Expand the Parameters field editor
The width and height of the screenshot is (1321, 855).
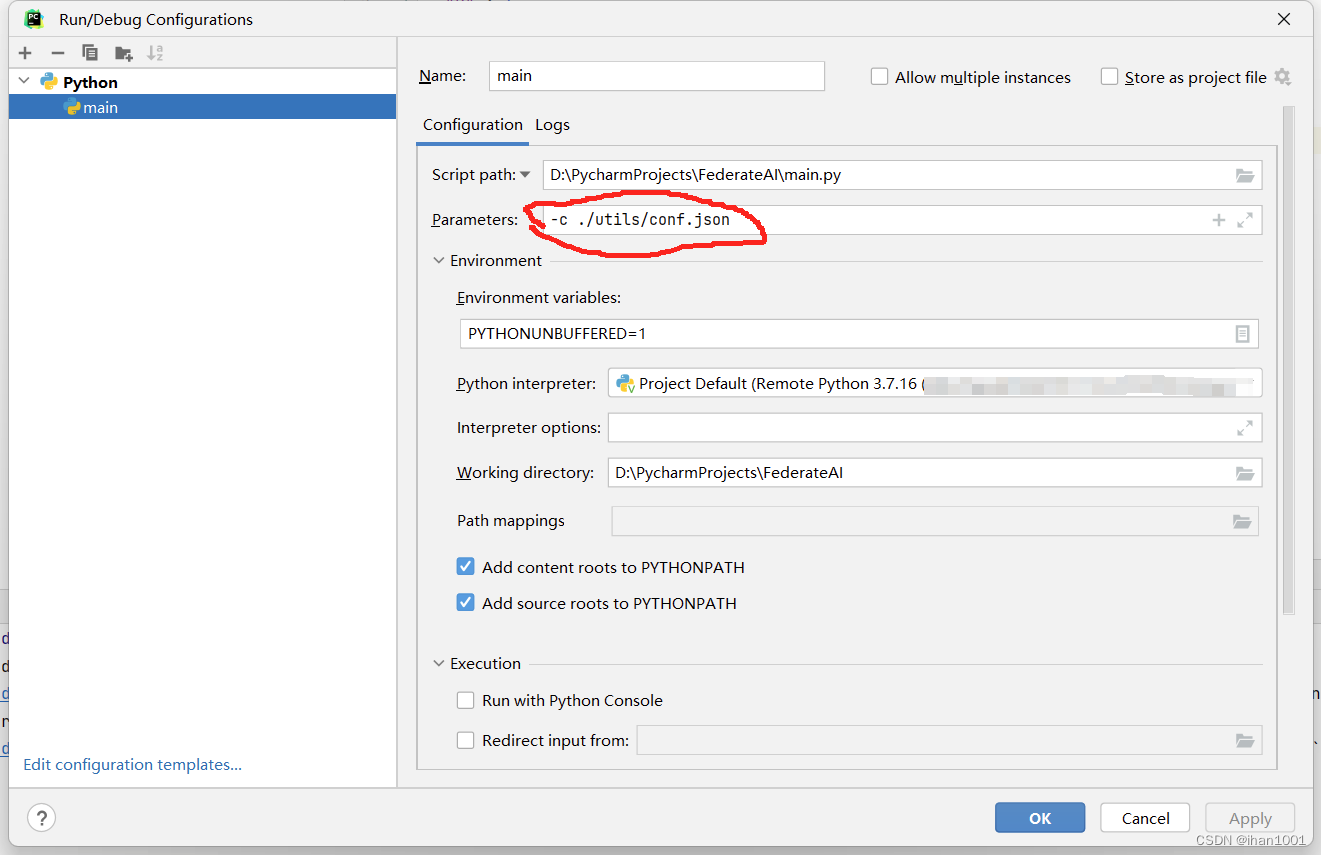pyautogui.click(x=1245, y=220)
